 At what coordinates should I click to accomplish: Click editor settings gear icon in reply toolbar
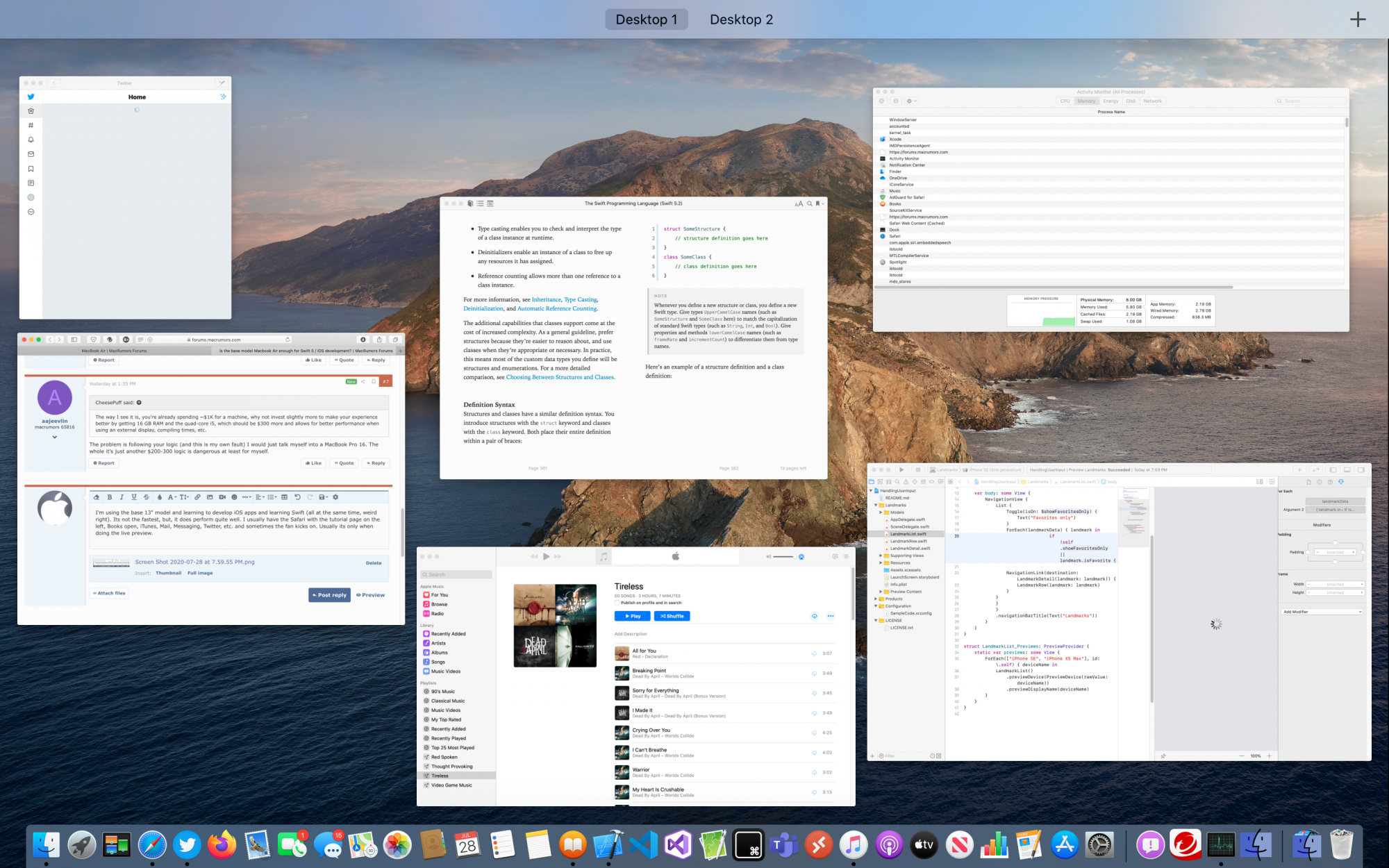335,497
